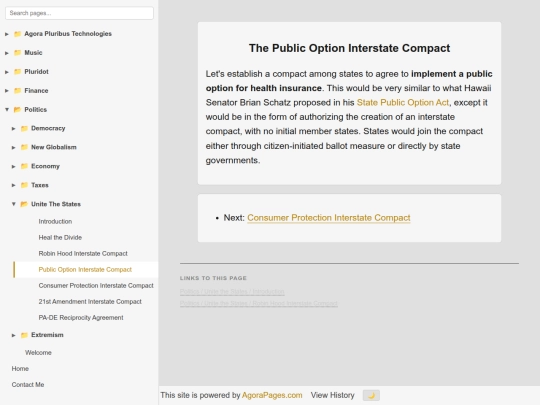Click the Democracy folder icon

[x=24, y=128]
